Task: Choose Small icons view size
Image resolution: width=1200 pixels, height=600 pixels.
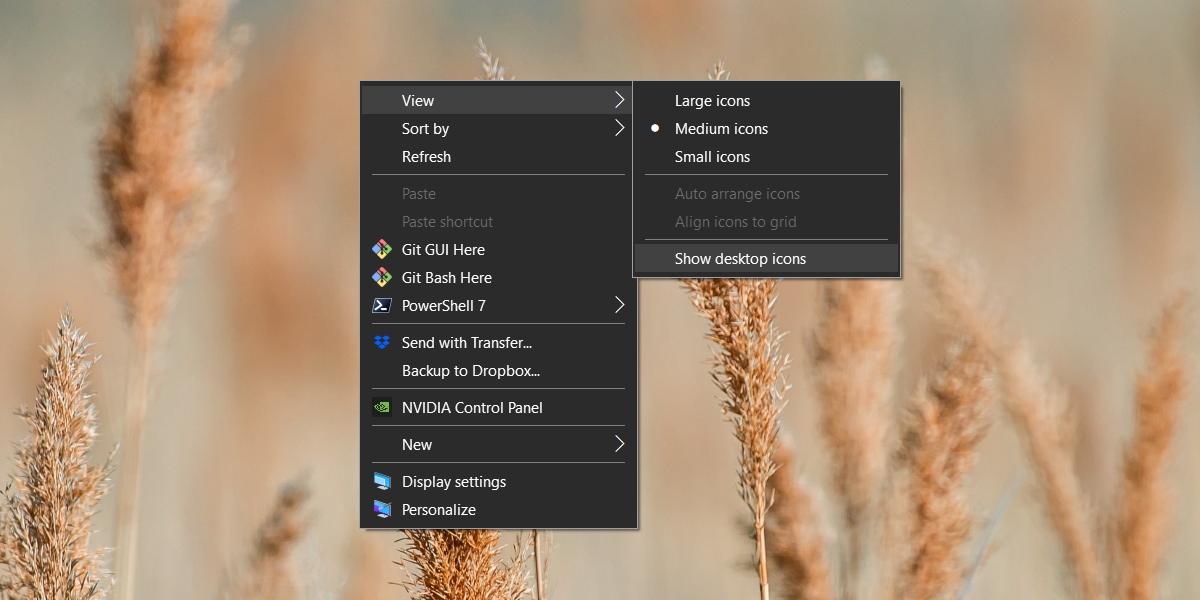Action: click(x=766, y=157)
